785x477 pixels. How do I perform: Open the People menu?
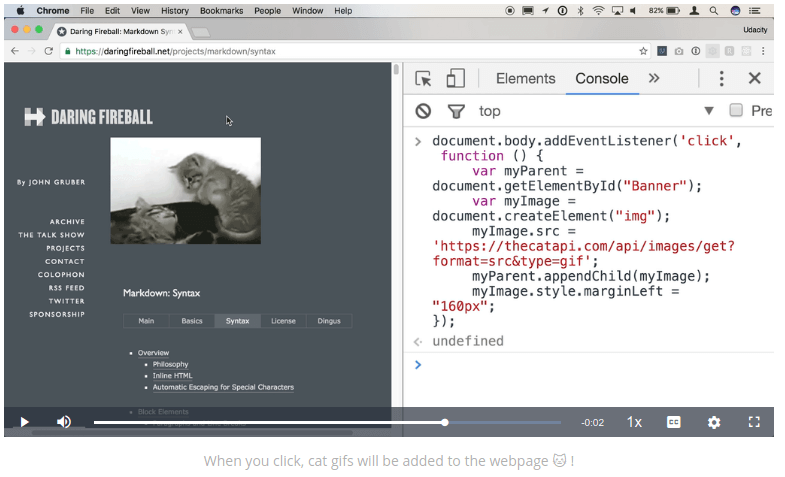pos(267,11)
